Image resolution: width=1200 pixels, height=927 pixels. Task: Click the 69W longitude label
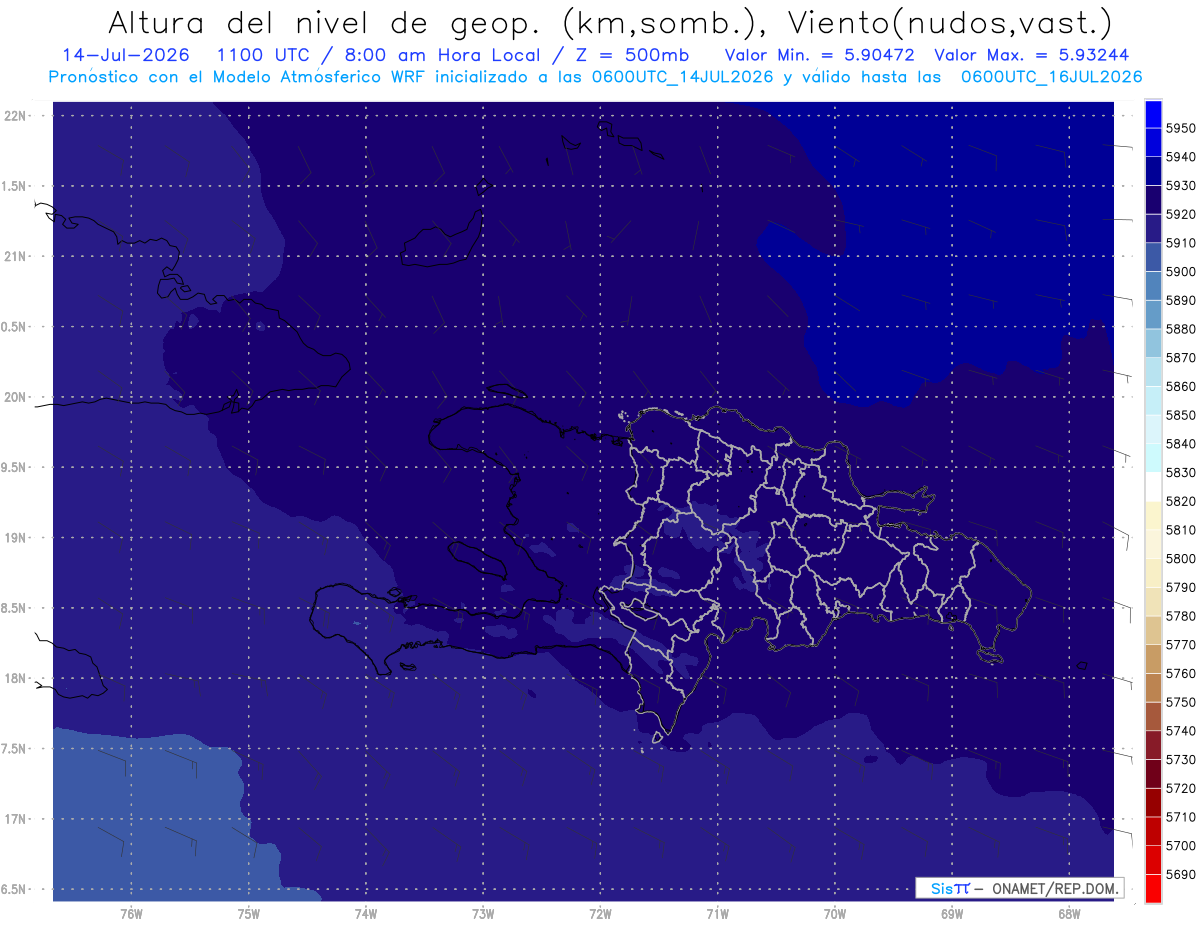[x=952, y=912]
